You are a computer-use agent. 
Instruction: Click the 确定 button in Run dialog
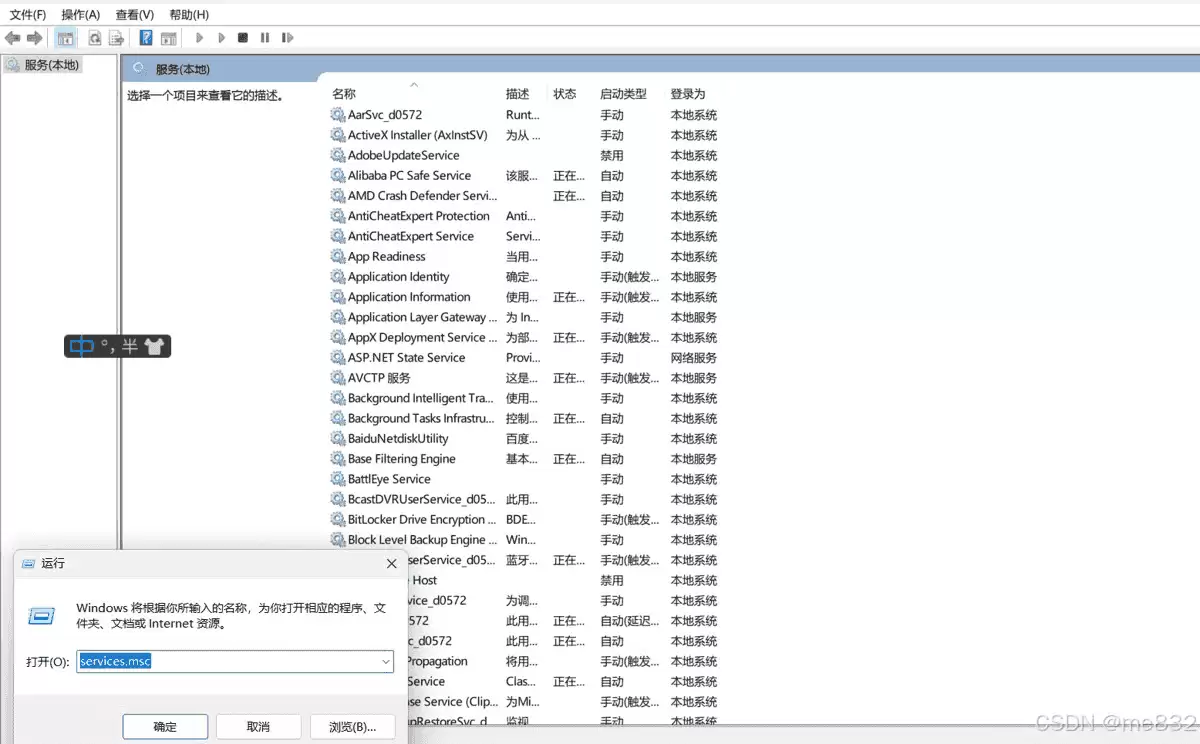point(164,726)
